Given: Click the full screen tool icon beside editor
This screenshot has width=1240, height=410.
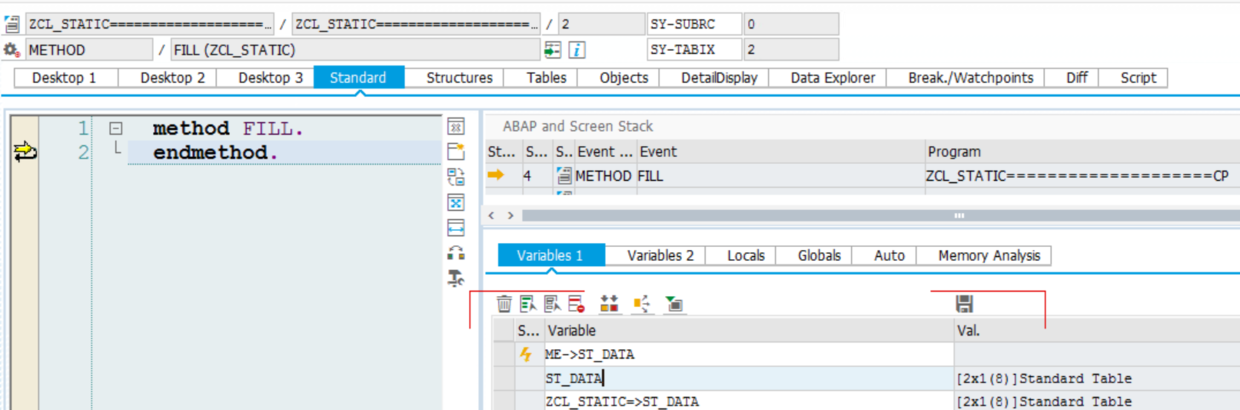Looking at the screenshot, I should pos(456,203).
